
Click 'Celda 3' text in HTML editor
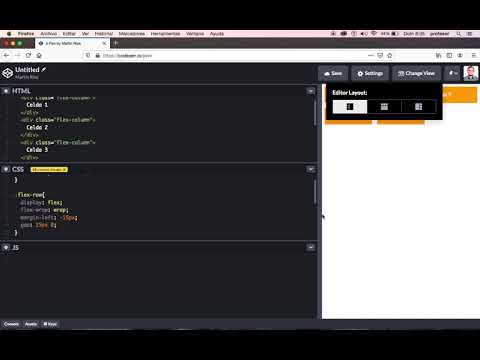click(x=37, y=150)
